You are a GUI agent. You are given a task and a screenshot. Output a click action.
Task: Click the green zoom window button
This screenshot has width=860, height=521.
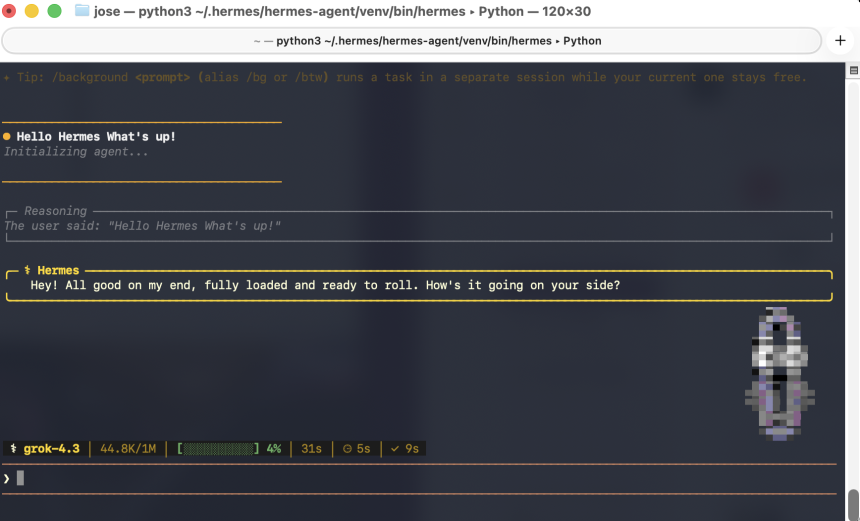coord(54,10)
